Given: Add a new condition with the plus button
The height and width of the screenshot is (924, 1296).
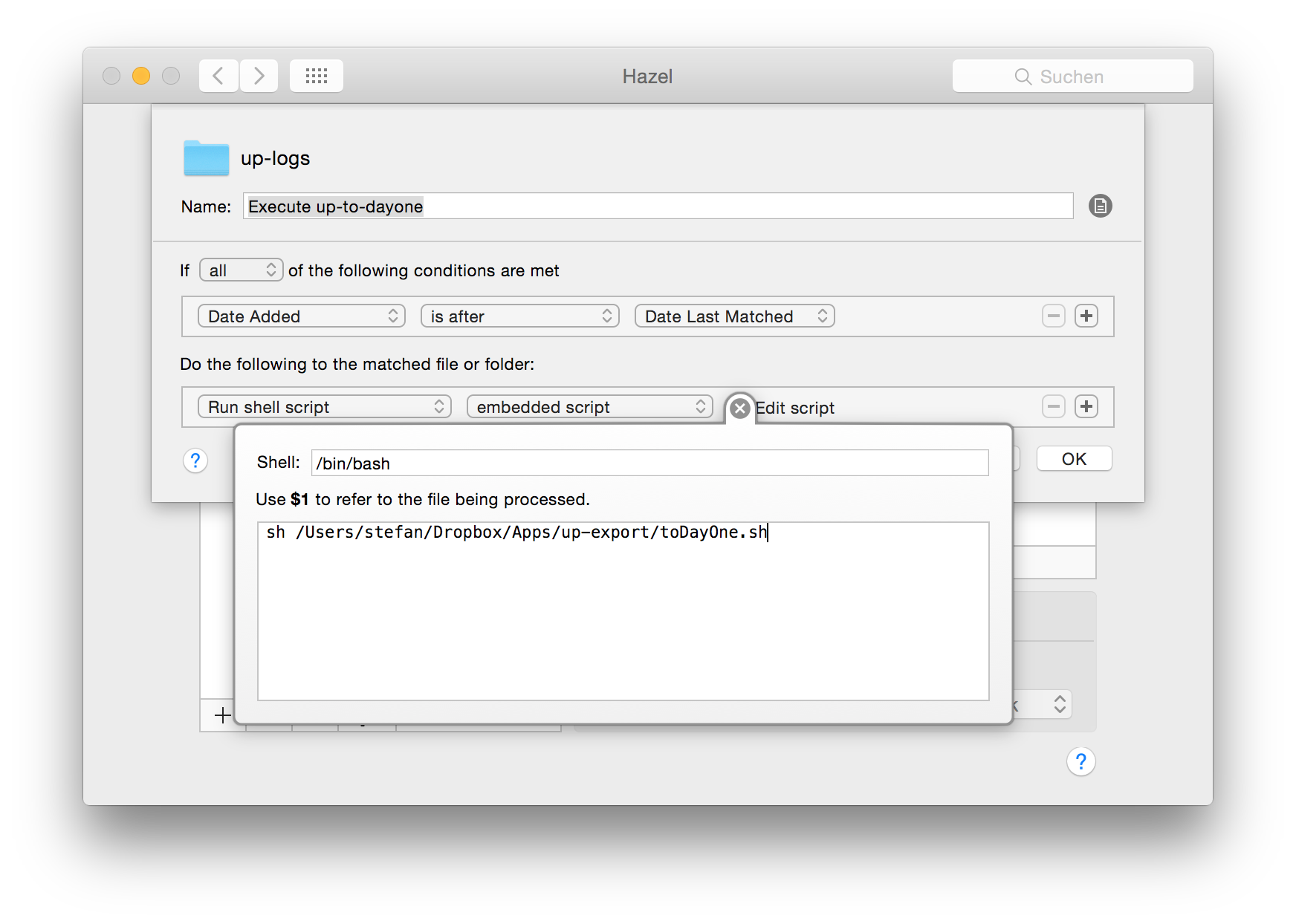Looking at the screenshot, I should point(1086,316).
